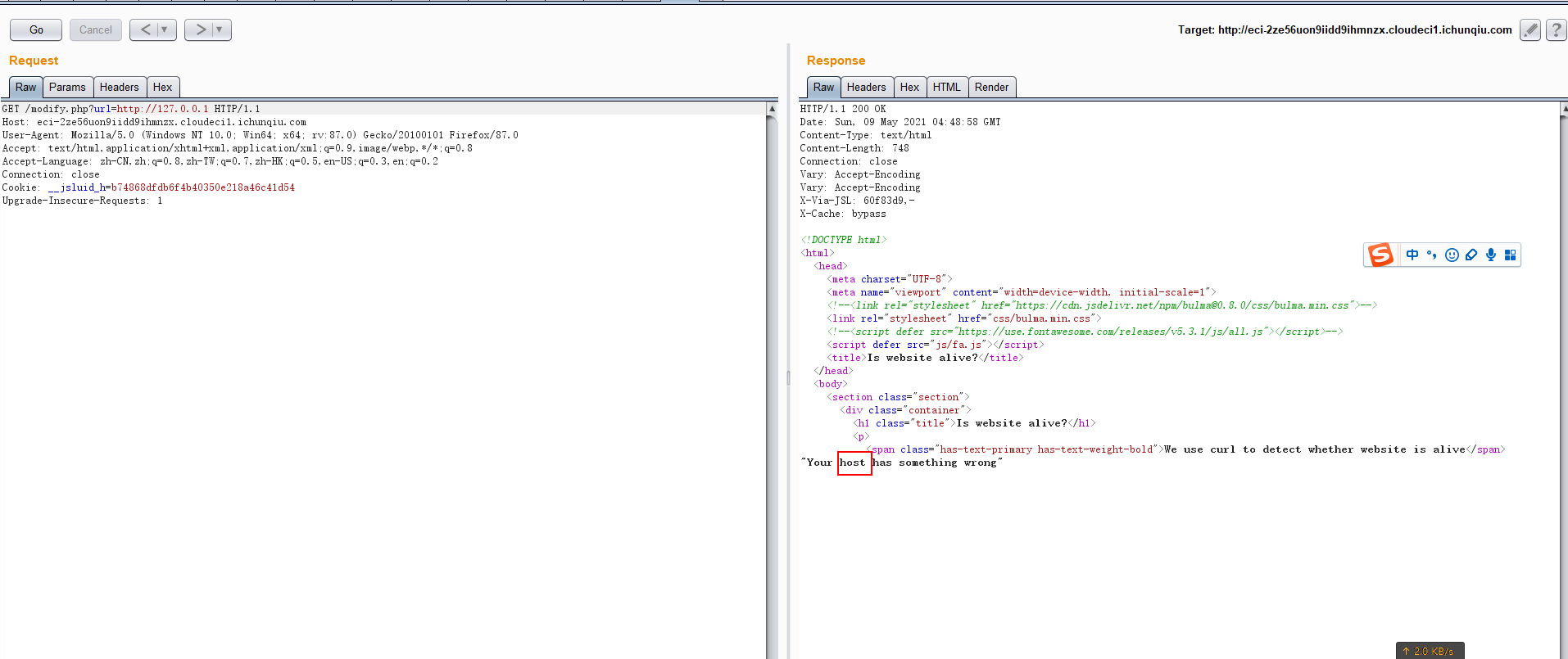Click the div class="container" line

click(x=905, y=410)
